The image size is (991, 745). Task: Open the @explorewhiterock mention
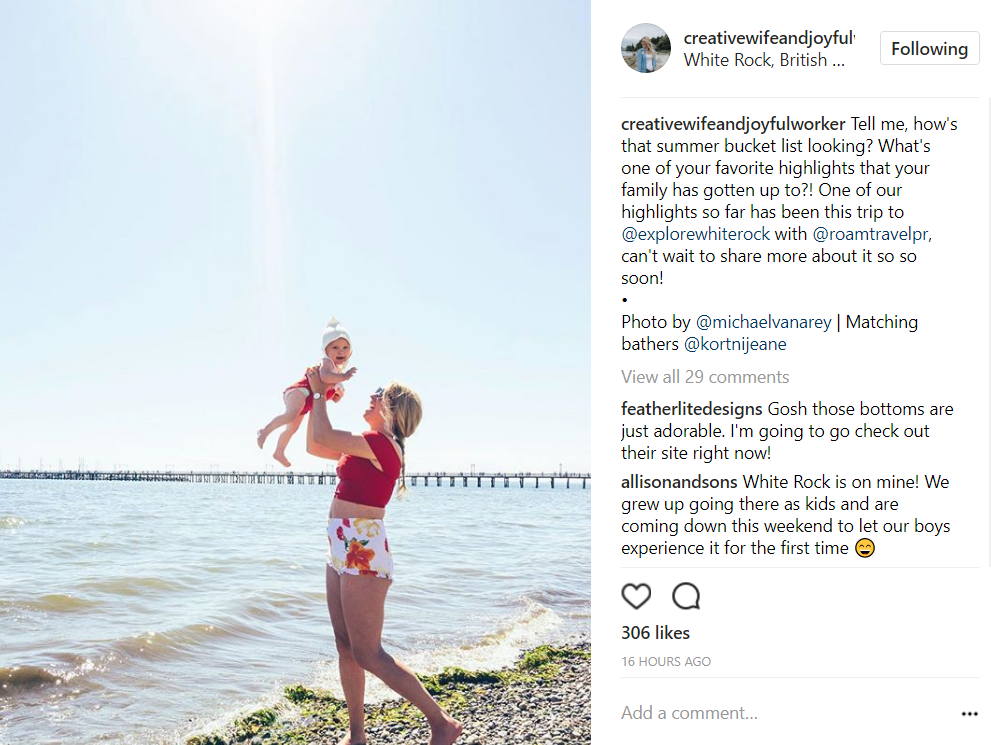point(695,234)
